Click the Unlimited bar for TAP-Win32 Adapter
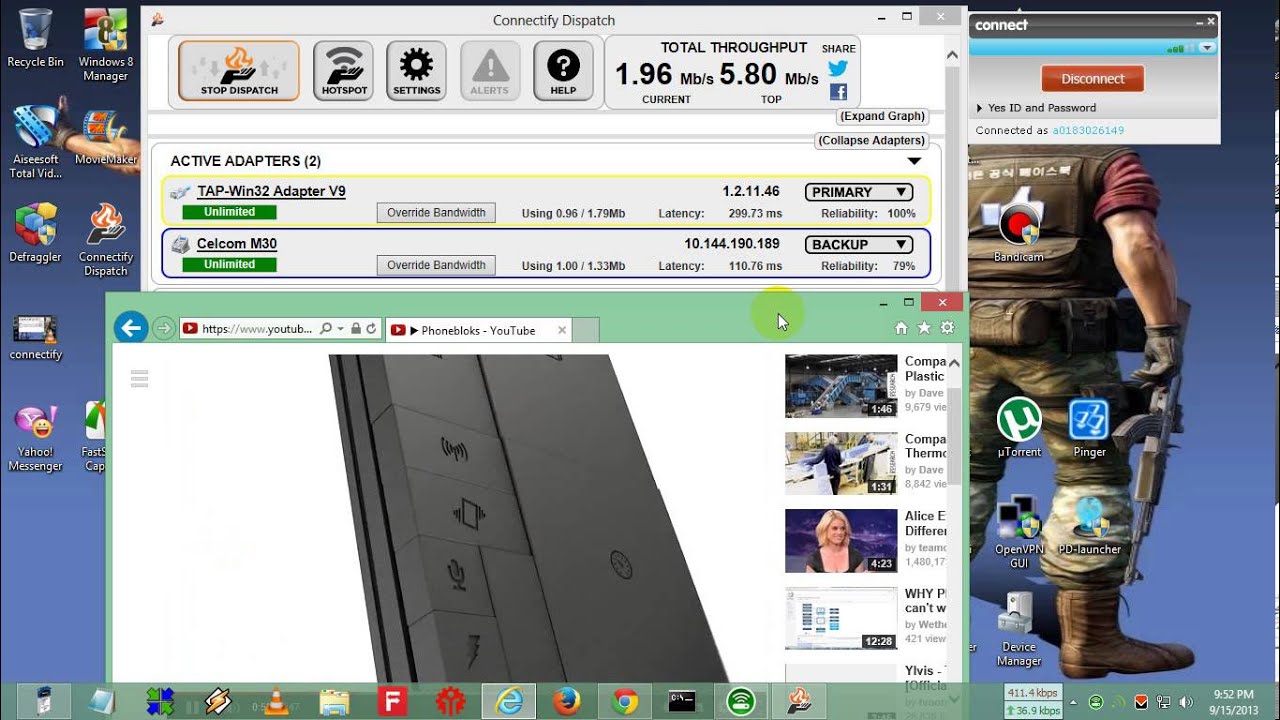 click(x=229, y=212)
